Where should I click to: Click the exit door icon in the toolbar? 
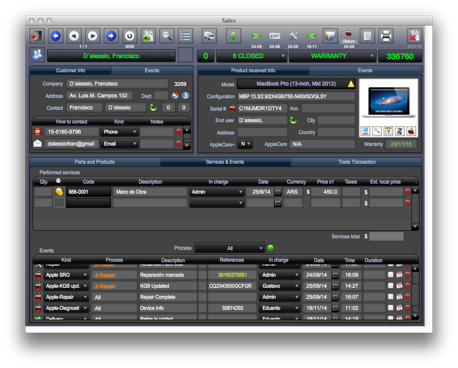(x=37, y=36)
